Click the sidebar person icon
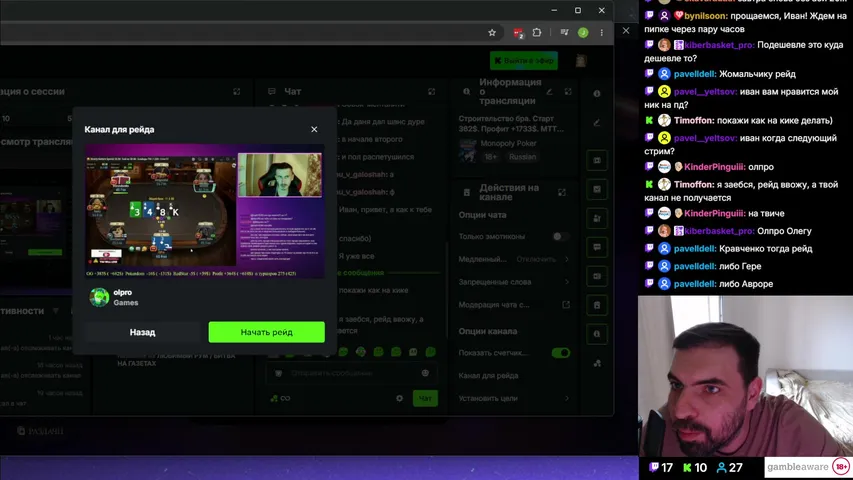 pos(597,218)
